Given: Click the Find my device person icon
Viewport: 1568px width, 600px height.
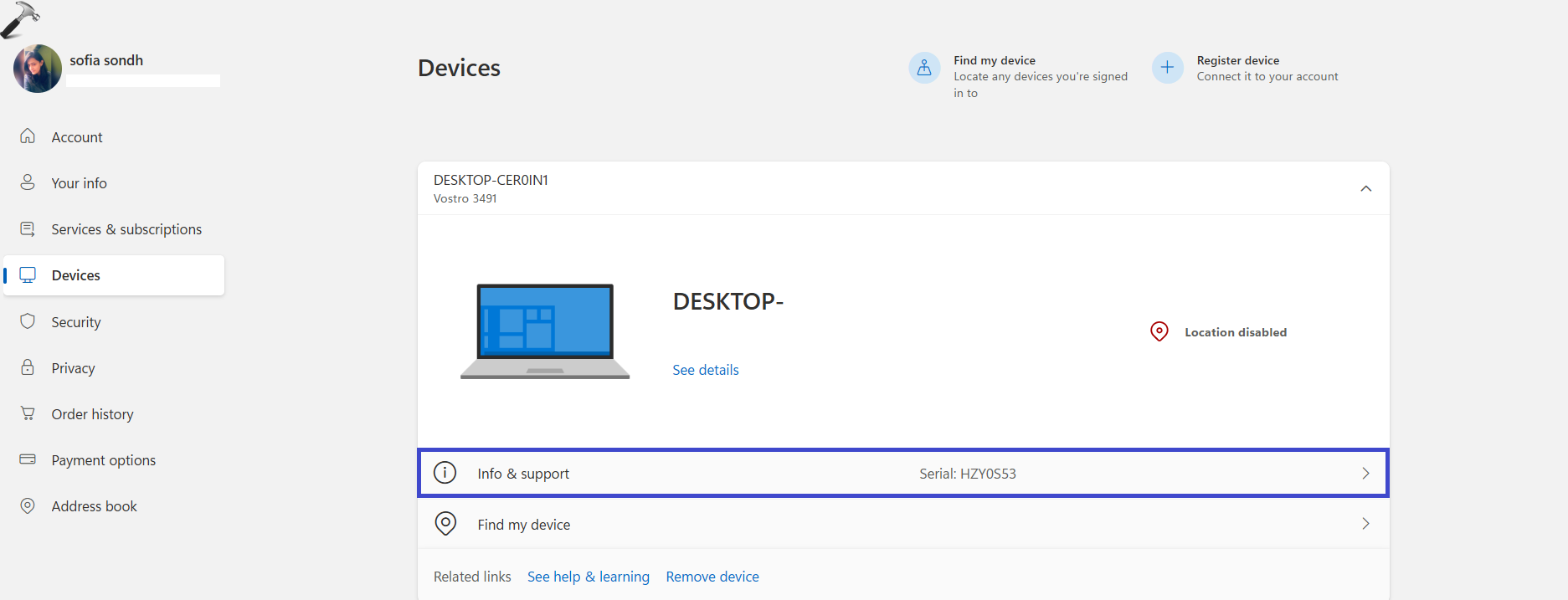Looking at the screenshot, I should pos(924,68).
